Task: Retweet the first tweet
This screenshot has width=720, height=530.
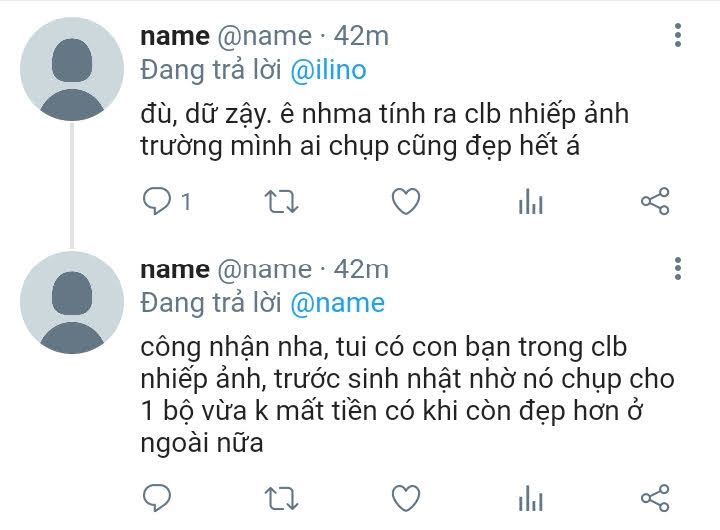Action: (281, 202)
